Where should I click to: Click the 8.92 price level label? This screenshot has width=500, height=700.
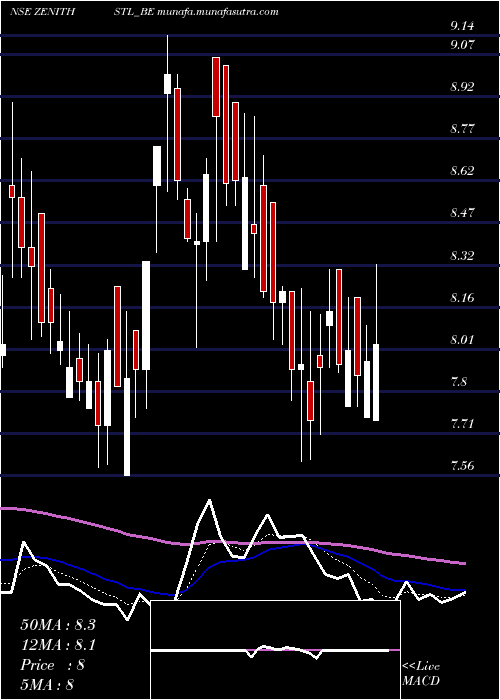(462, 86)
